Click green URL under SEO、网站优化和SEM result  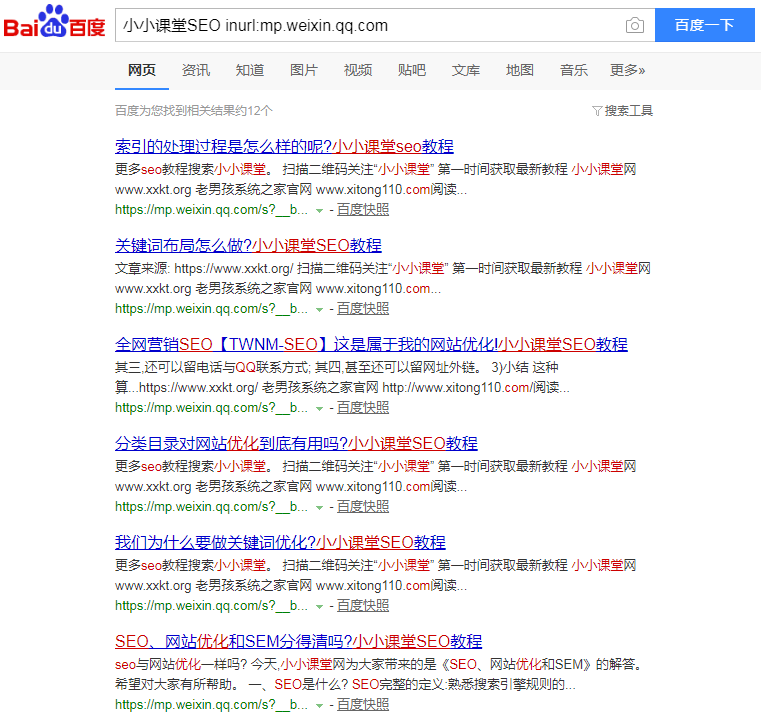[x=211, y=705]
